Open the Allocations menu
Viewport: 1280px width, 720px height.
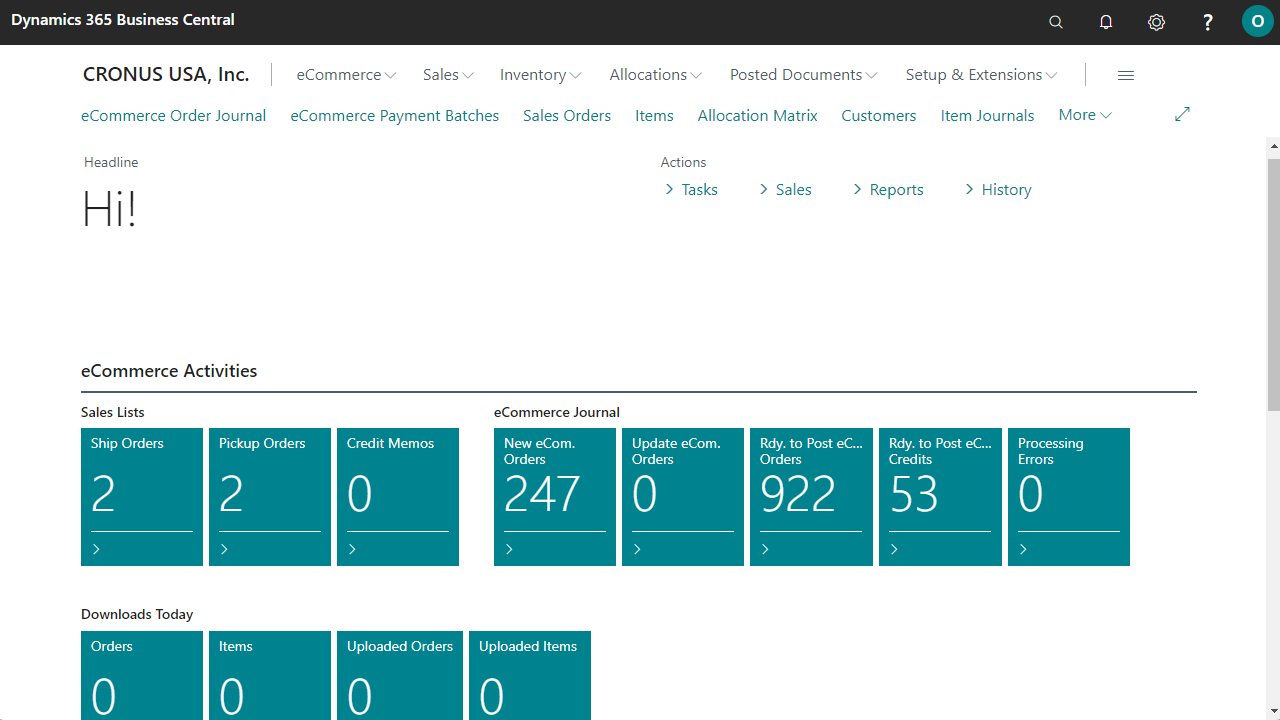pos(655,75)
